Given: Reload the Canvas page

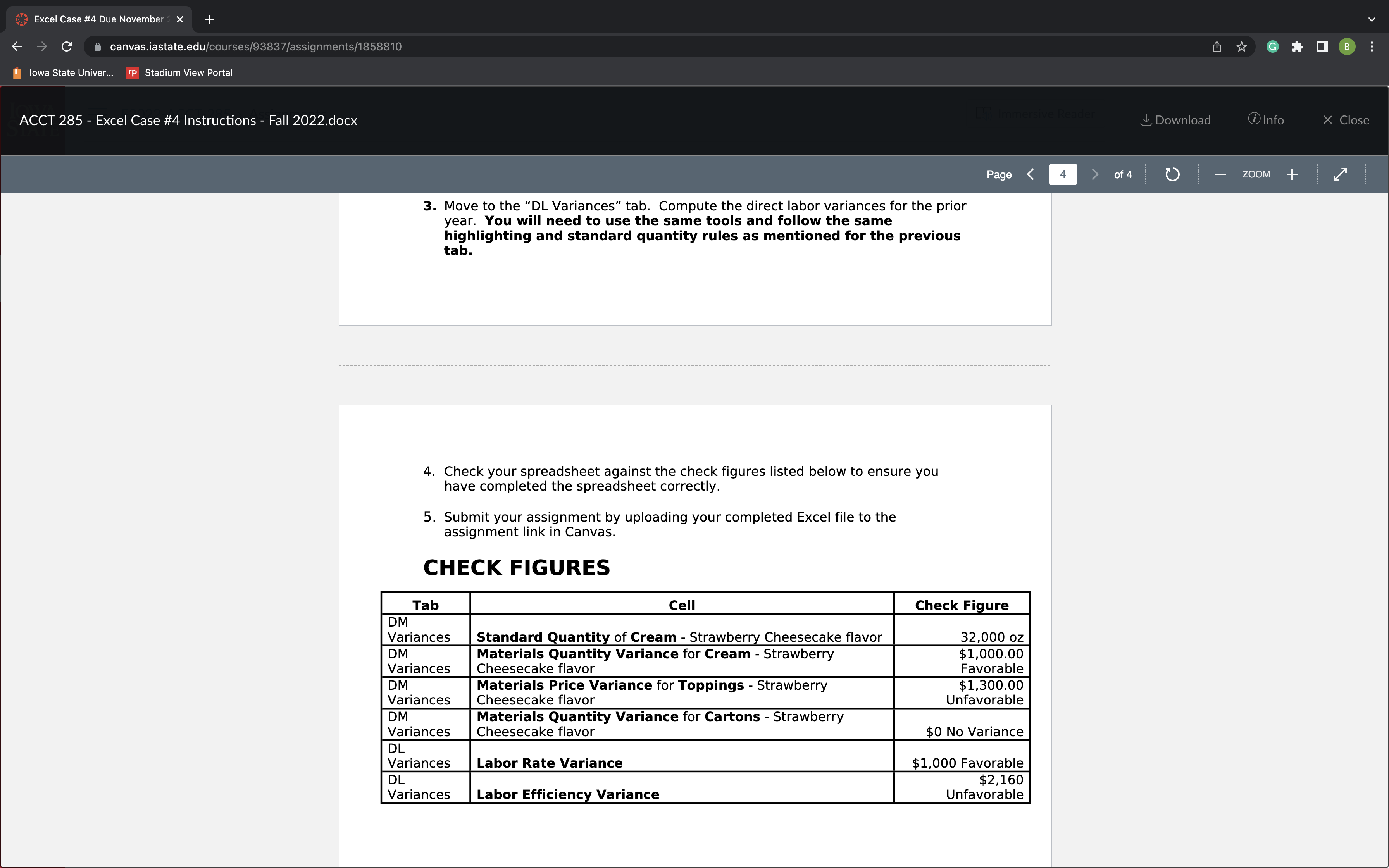Looking at the screenshot, I should (67, 47).
